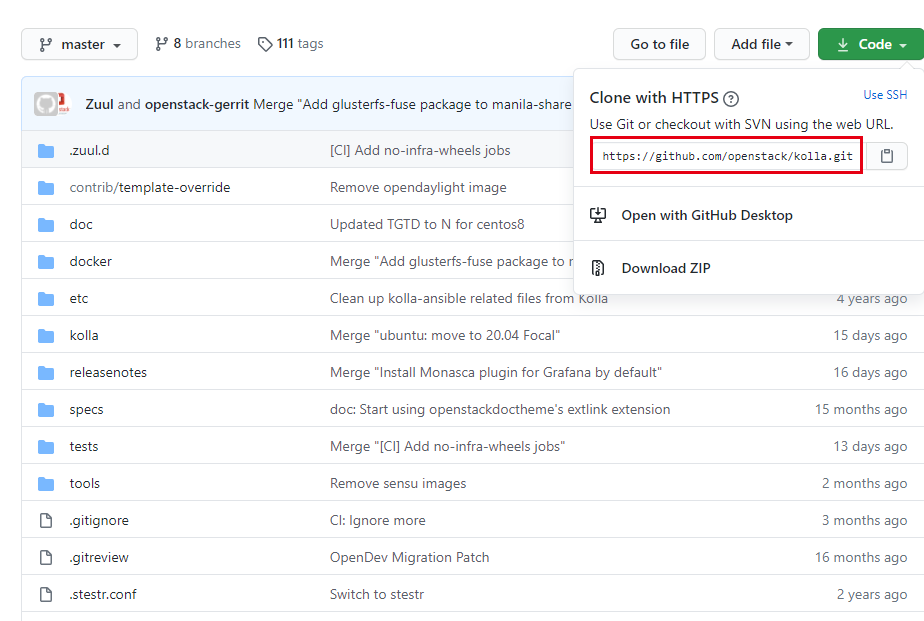This screenshot has height=621, width=924.
Task: Open the openstack-gerrit author link
Action: 197,104
